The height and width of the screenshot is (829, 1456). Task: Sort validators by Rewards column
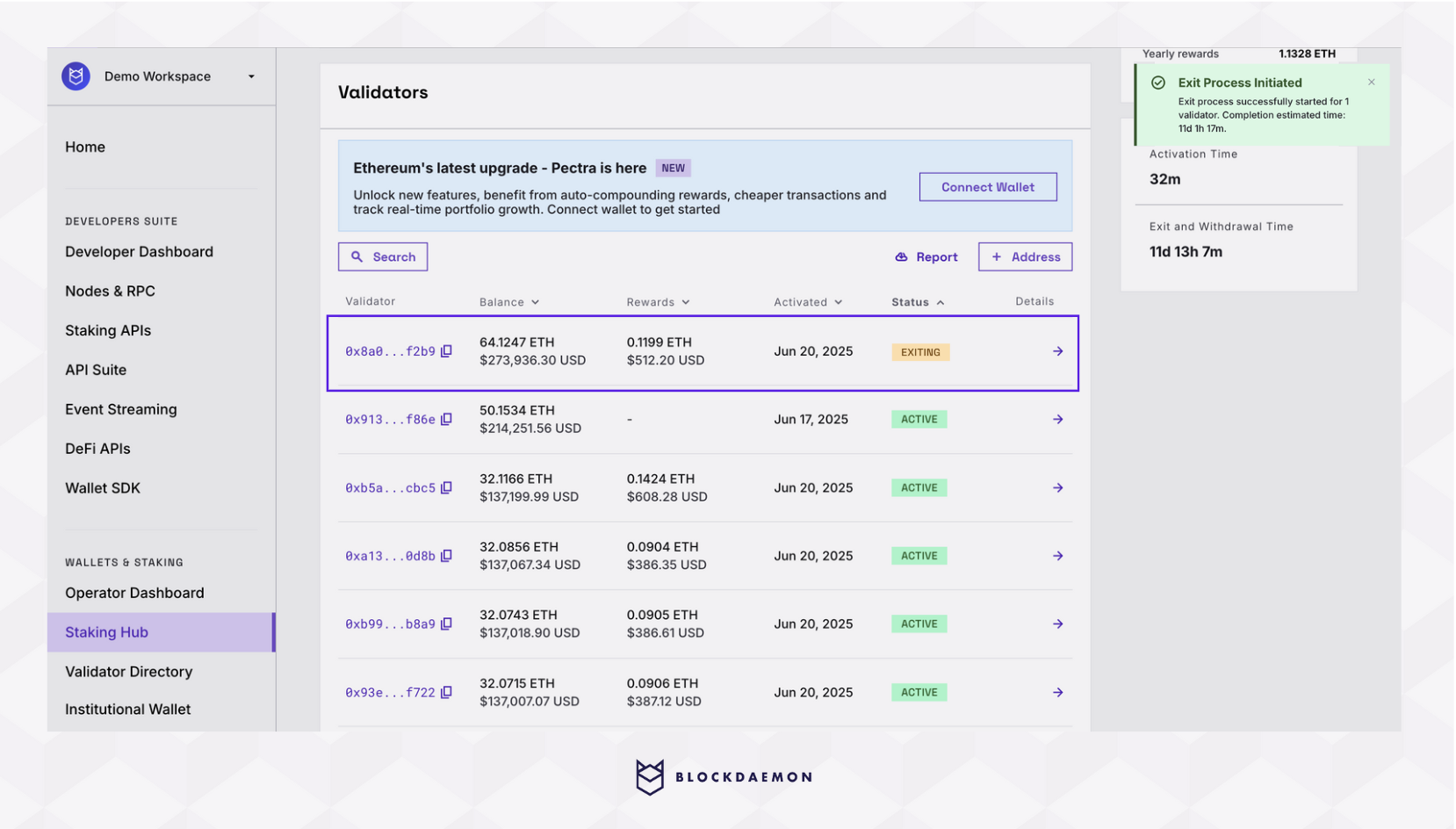coord(658,302)
